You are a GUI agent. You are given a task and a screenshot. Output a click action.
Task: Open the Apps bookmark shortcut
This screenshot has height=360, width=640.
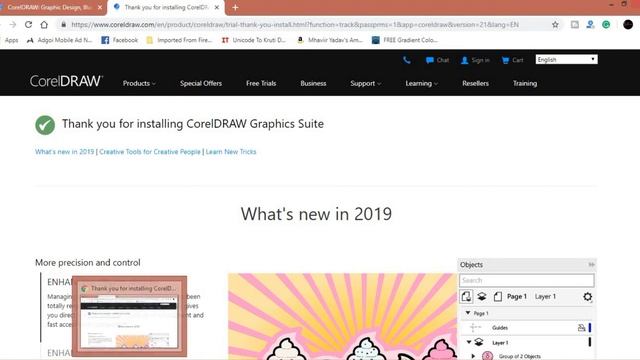coord(11,40)
